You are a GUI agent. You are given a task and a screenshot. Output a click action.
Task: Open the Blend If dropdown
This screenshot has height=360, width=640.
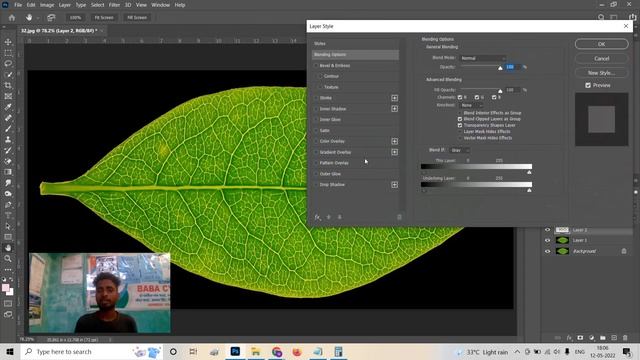click(x=459, y=150)
